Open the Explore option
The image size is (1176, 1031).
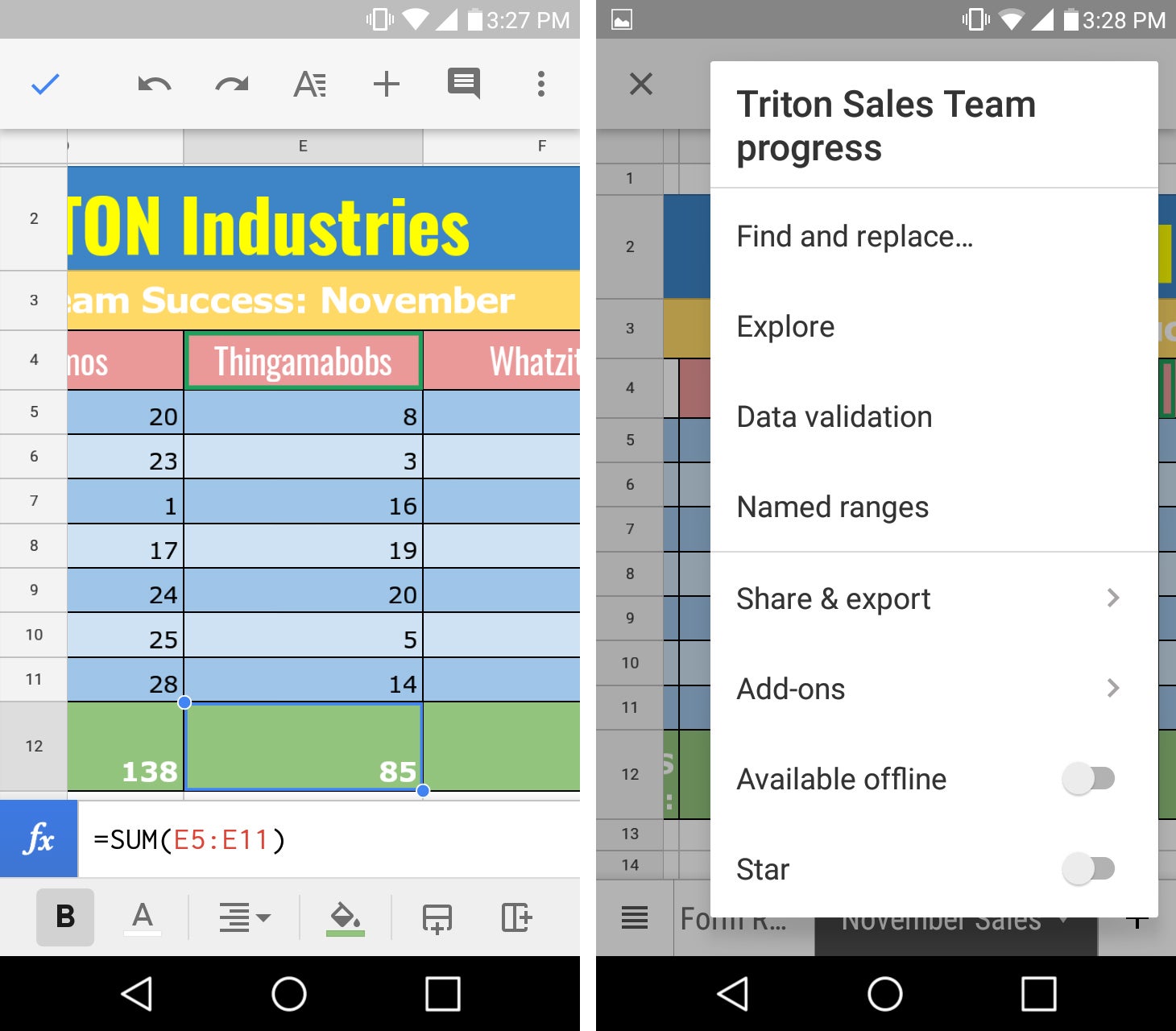tap(934, 326)
